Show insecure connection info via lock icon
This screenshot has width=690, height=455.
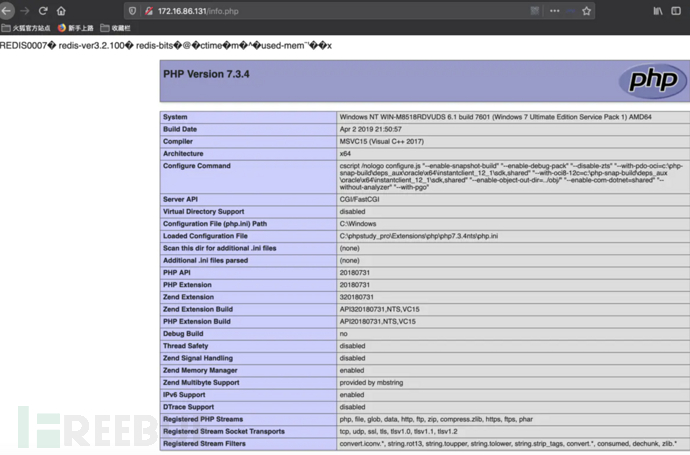148,10
